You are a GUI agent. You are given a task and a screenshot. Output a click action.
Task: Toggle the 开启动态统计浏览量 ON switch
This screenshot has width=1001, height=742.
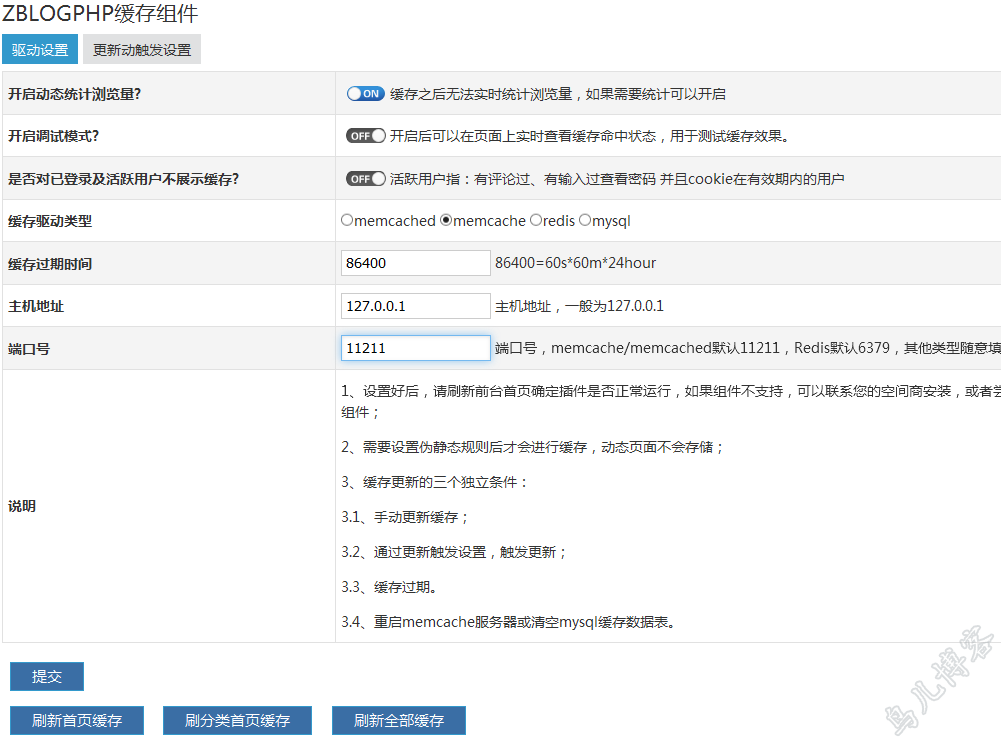tap(366, 94)
